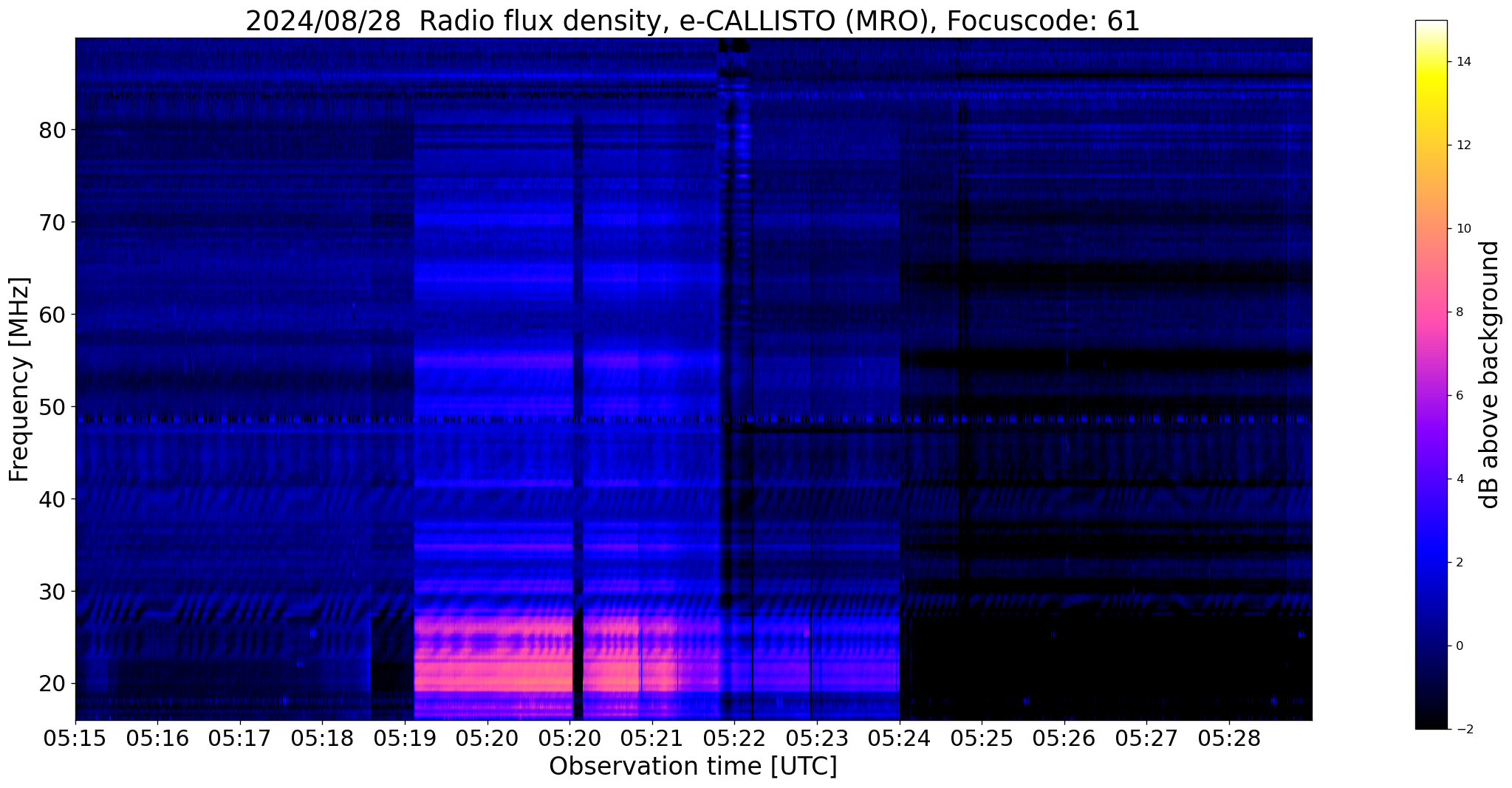This screenshot has width=1512, height=788.
Task: Click the colorbar tick label 8
Action: [x=1459, y=312]
